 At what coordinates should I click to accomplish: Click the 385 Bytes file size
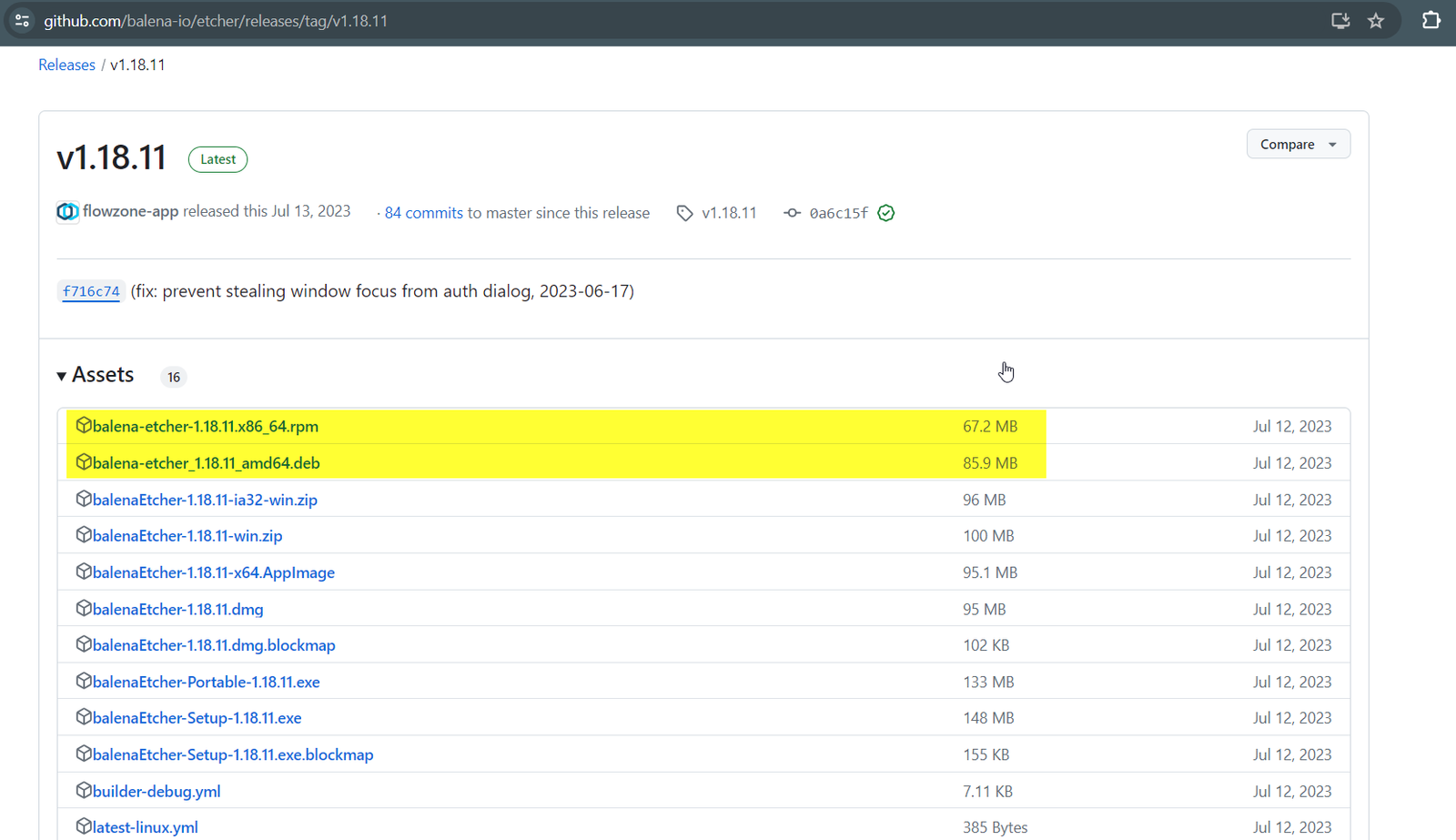coord(996,827)
